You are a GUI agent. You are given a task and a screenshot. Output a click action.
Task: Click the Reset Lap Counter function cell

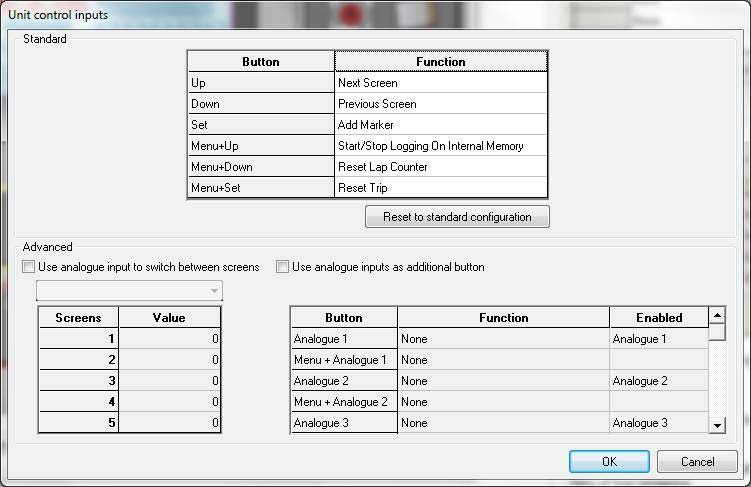point(440,167)
